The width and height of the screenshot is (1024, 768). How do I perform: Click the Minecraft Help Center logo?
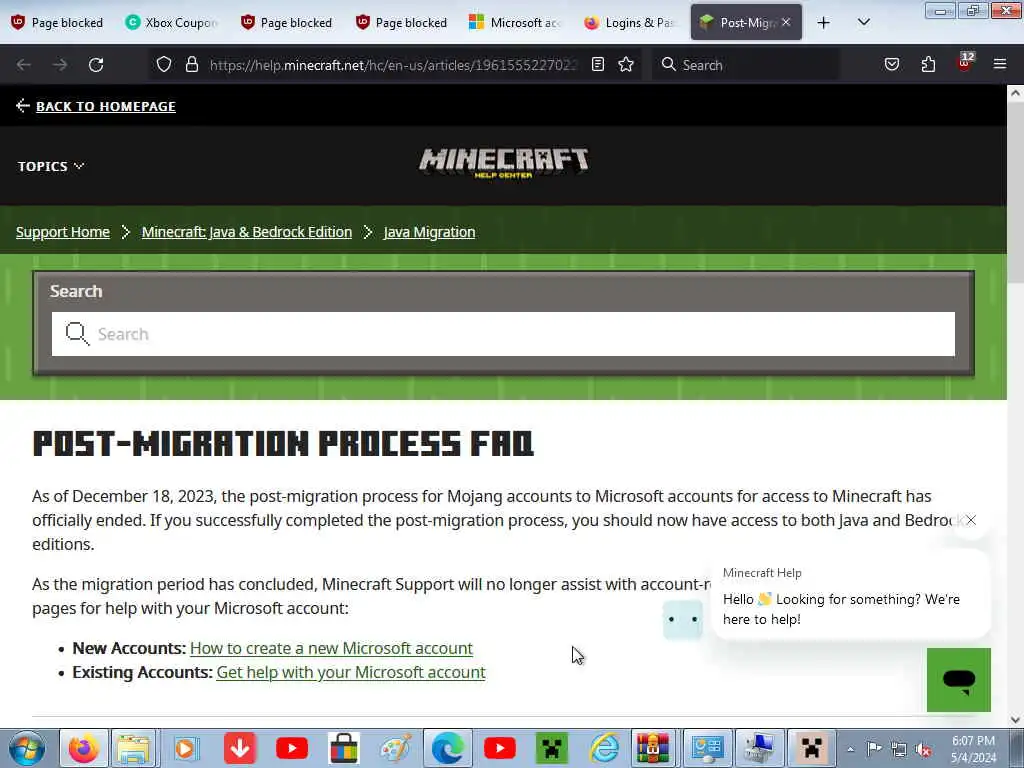coord(504,163)
